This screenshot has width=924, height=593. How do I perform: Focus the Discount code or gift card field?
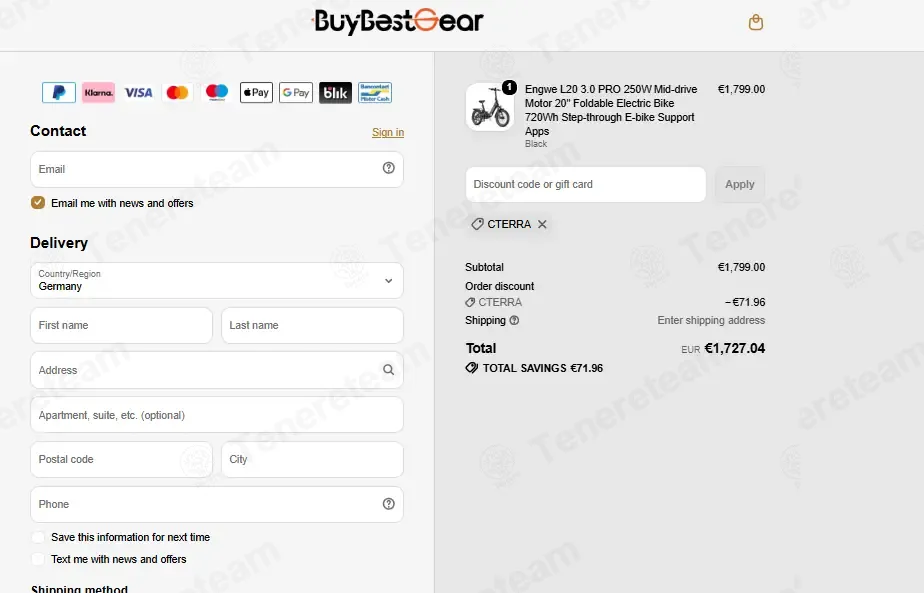pos(586,185)
